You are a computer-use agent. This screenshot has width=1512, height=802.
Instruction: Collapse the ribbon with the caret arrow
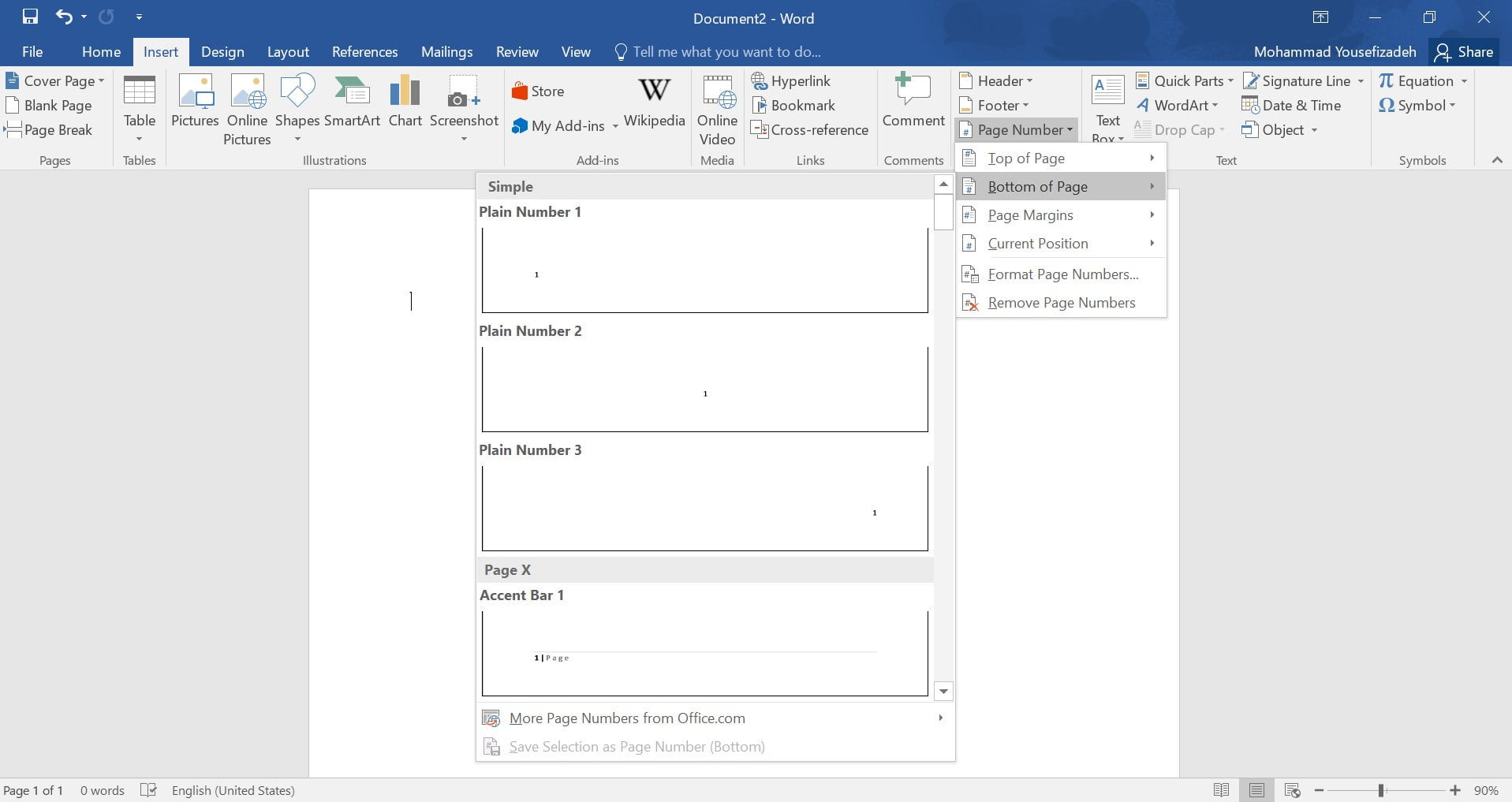(x=1496, y=160)
